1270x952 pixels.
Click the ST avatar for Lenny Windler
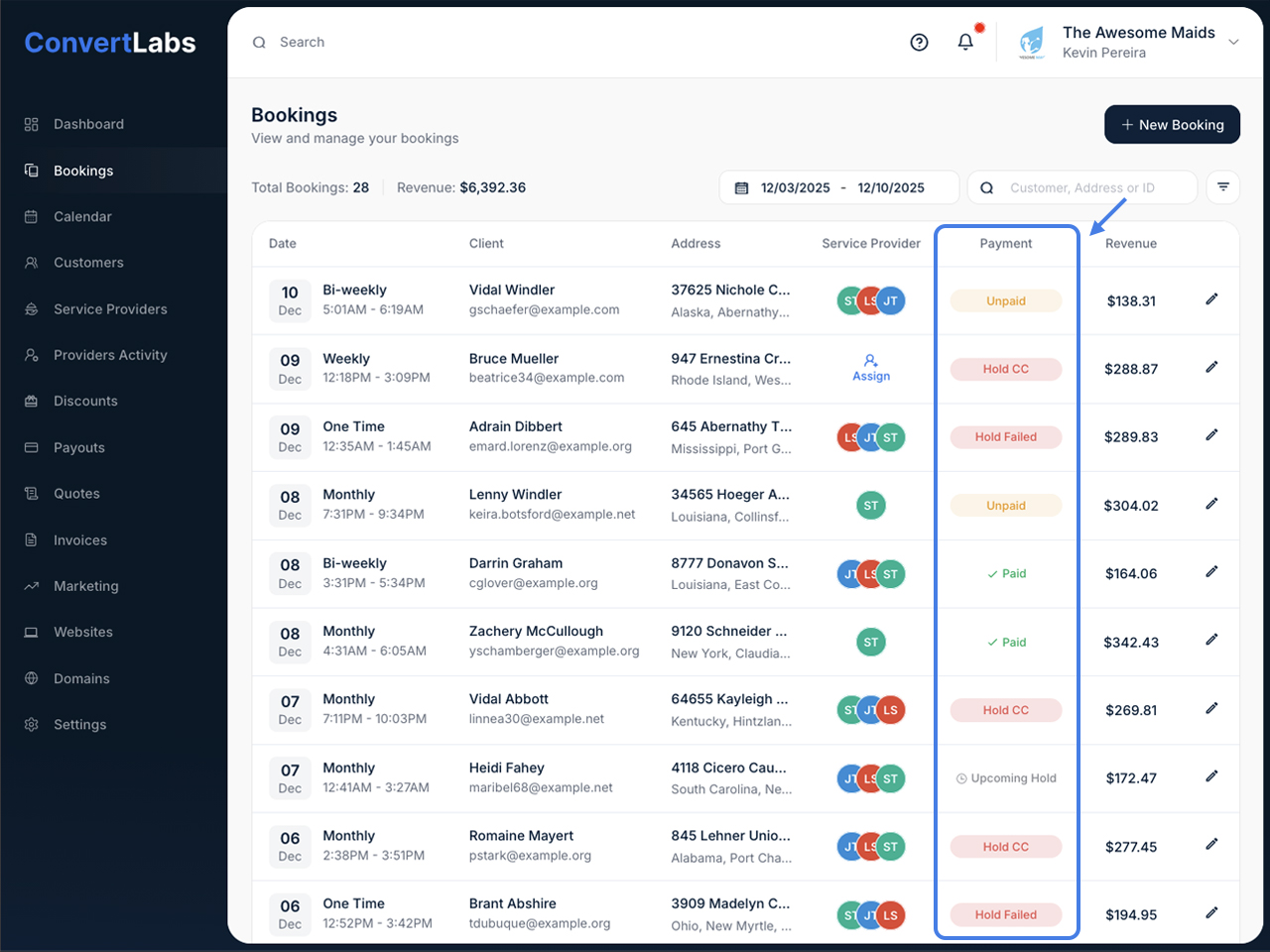871,506
